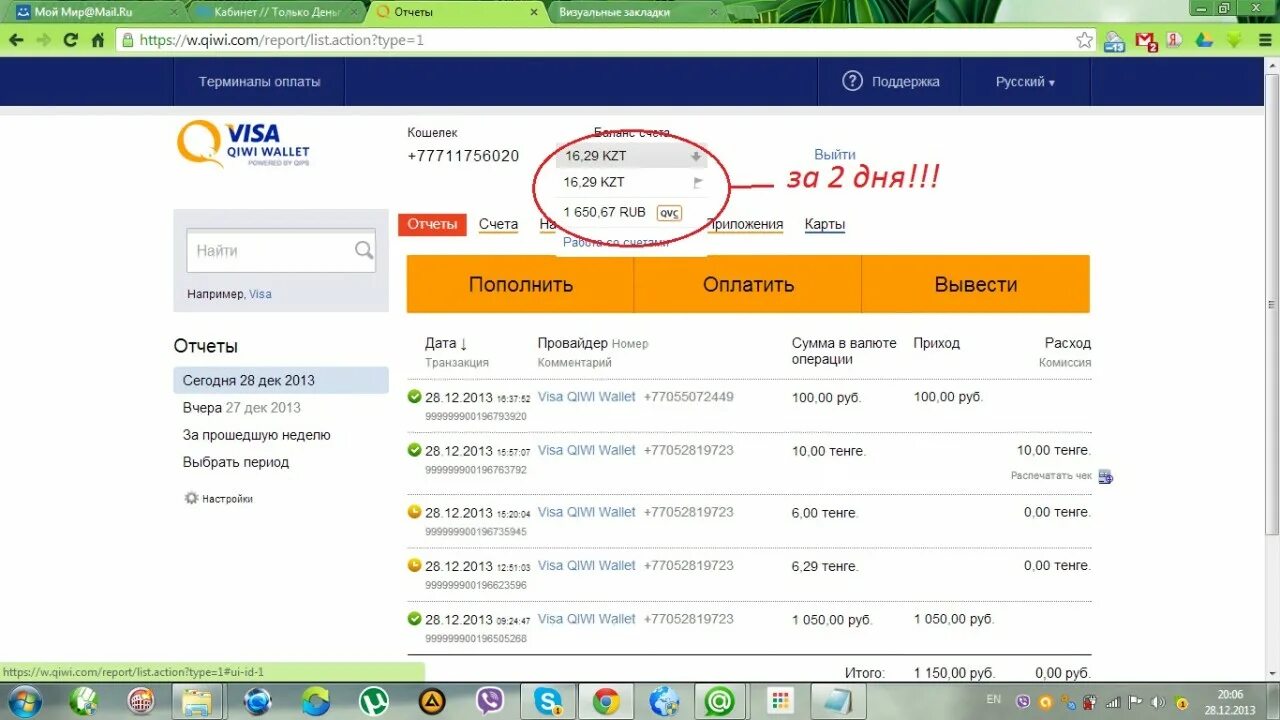The width and height of the screenshot is (1280, 720).
Task: Click the green download arrow extension
Action: click(x=1234, y=40)
